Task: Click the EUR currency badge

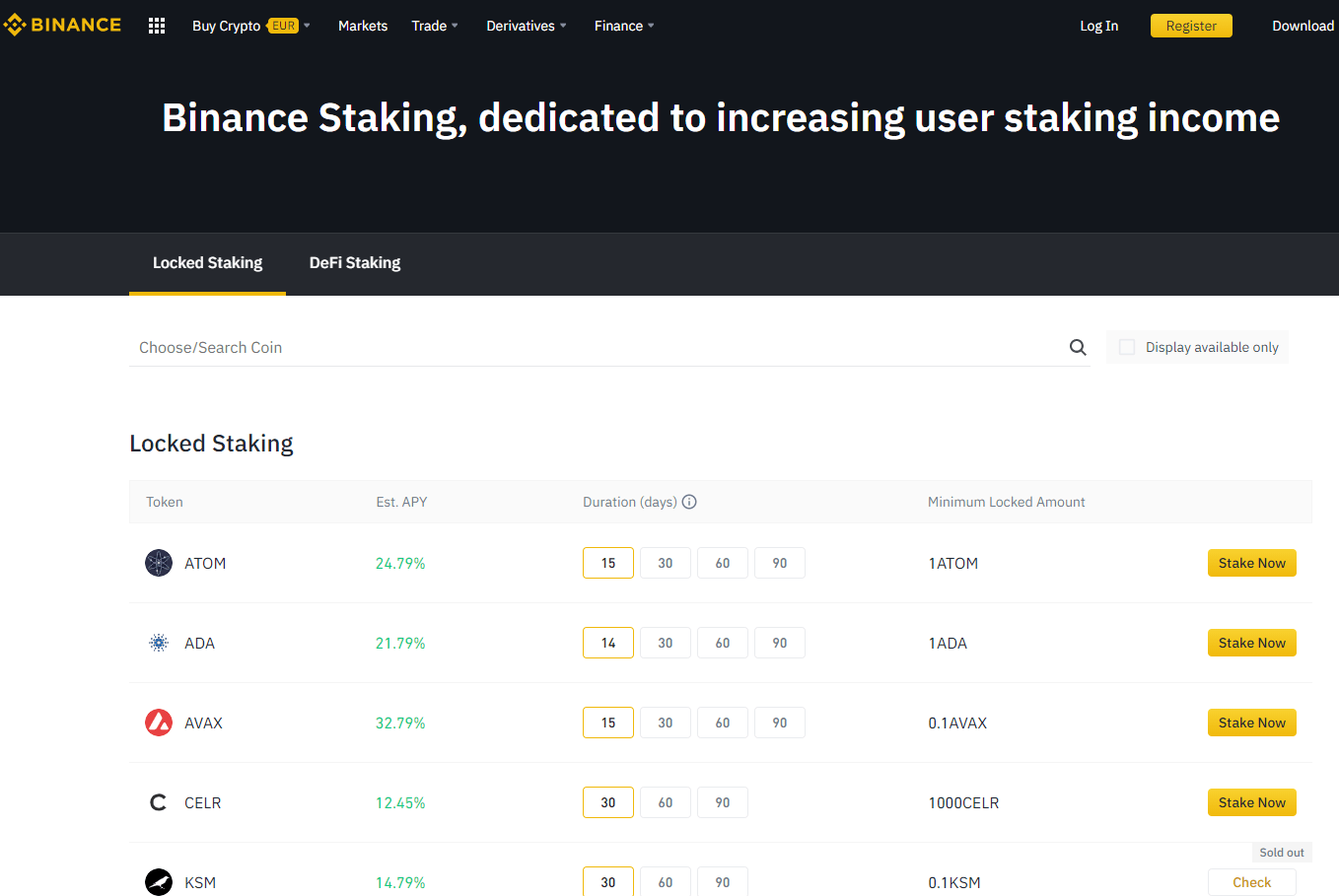Action: (283, 26)
